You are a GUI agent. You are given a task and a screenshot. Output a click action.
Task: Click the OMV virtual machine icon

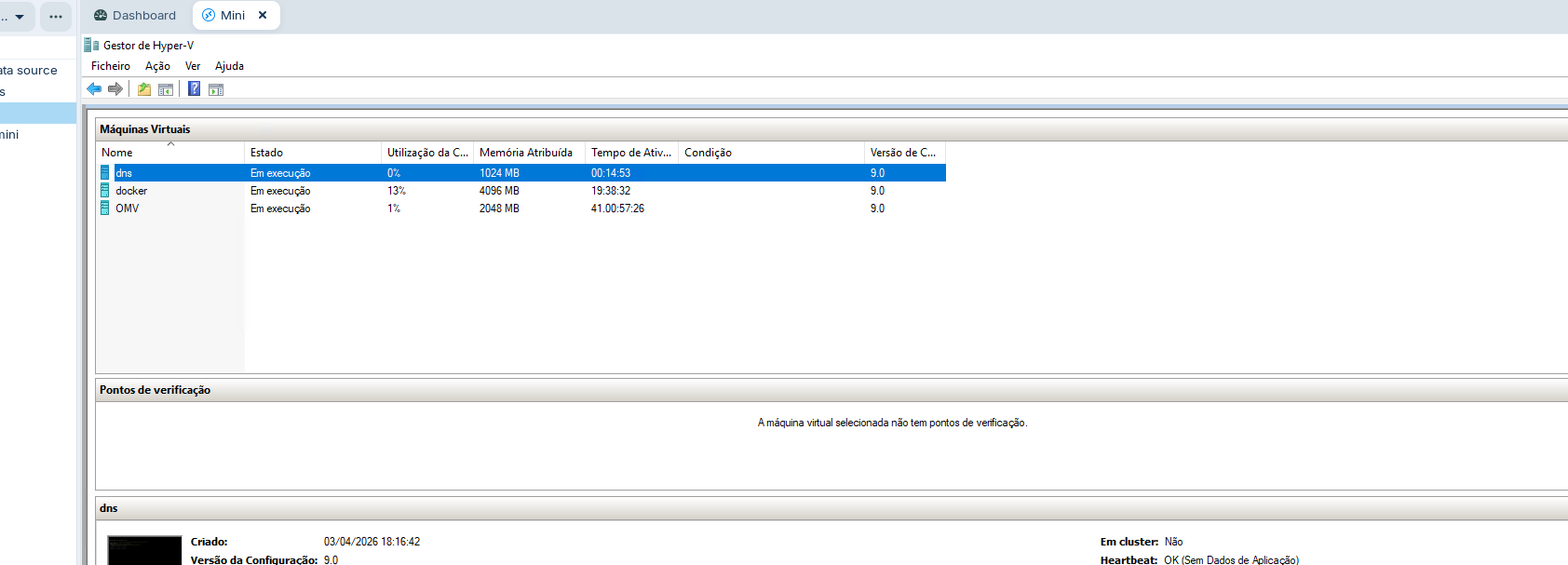(105, 209)
